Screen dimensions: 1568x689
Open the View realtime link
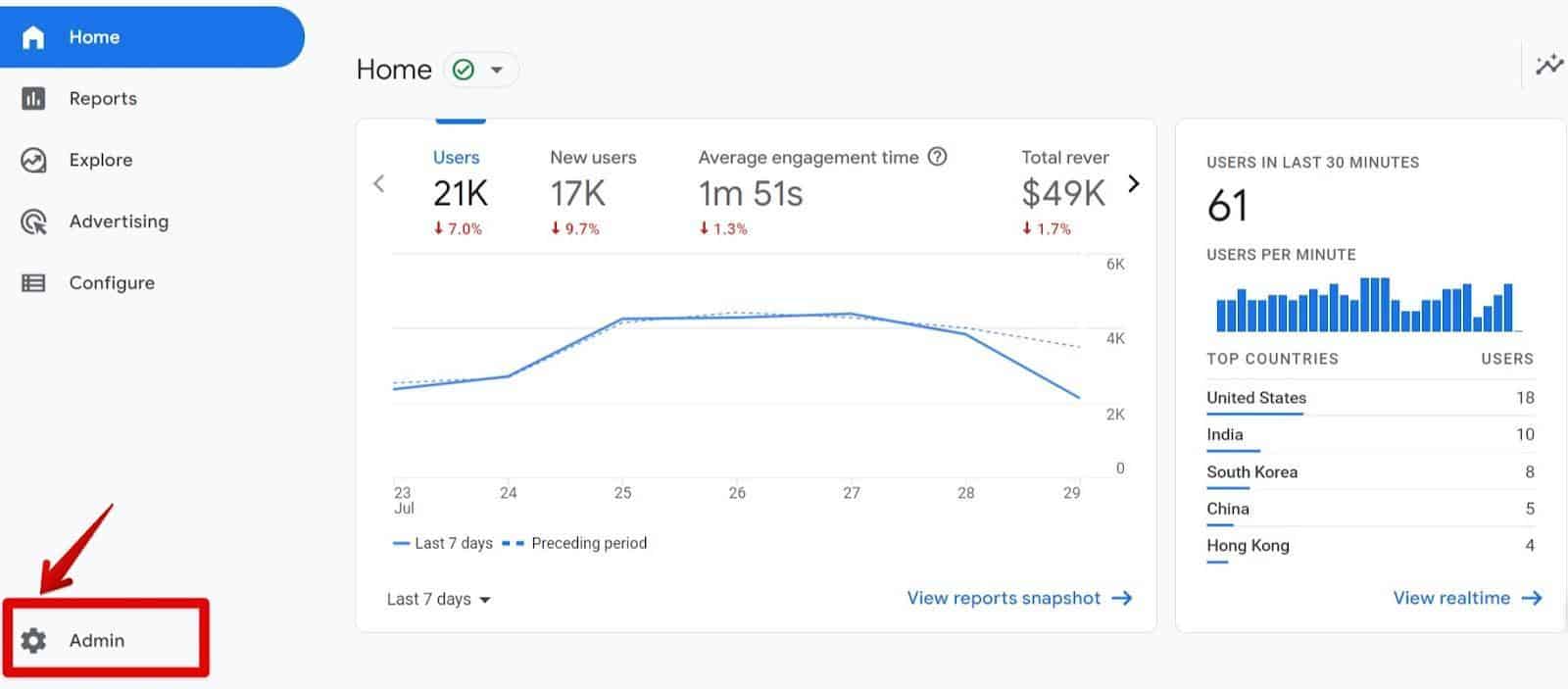(1467, 598)
